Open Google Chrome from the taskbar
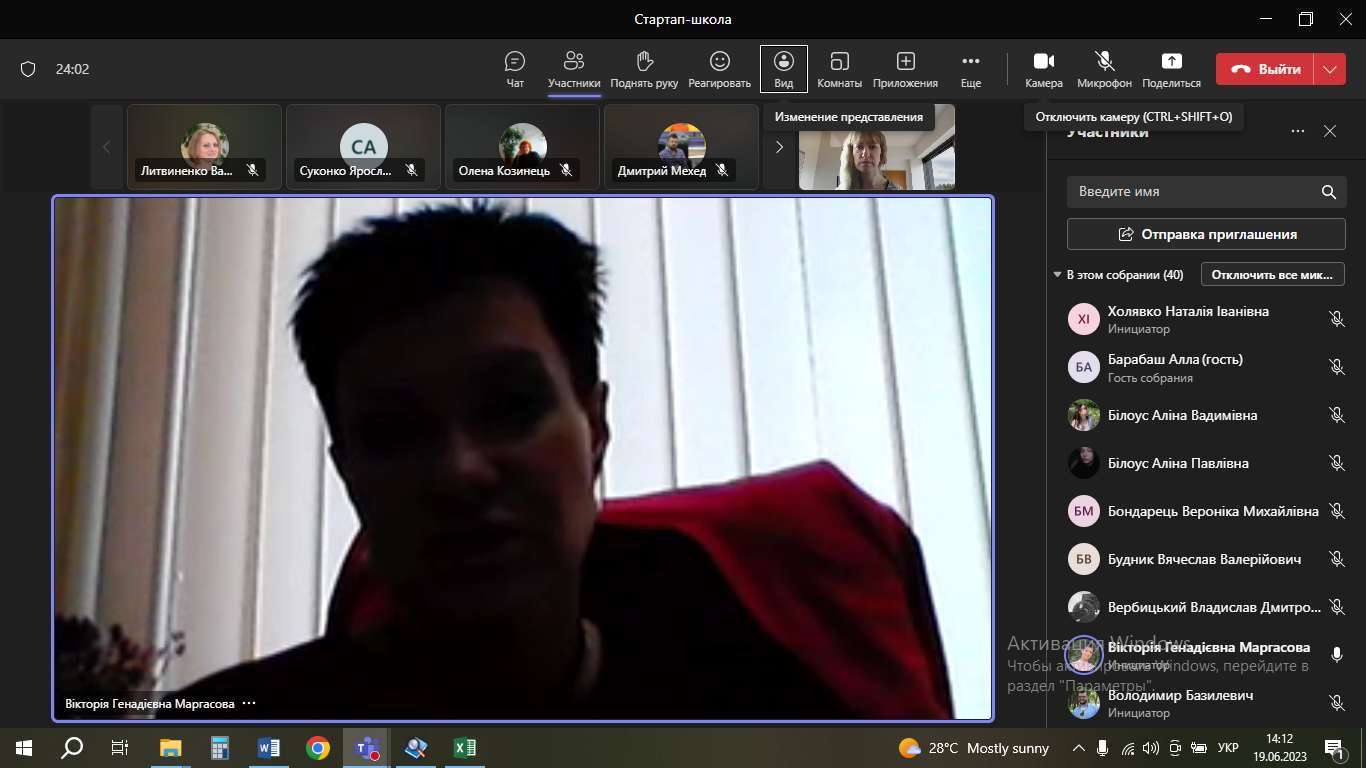Image resolution: width=1366 pixels, height=768 pixels. coord(318,747)
